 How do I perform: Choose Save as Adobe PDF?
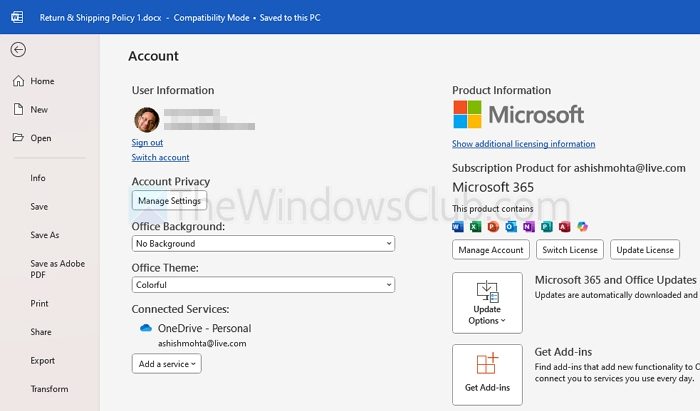(58, 269)
